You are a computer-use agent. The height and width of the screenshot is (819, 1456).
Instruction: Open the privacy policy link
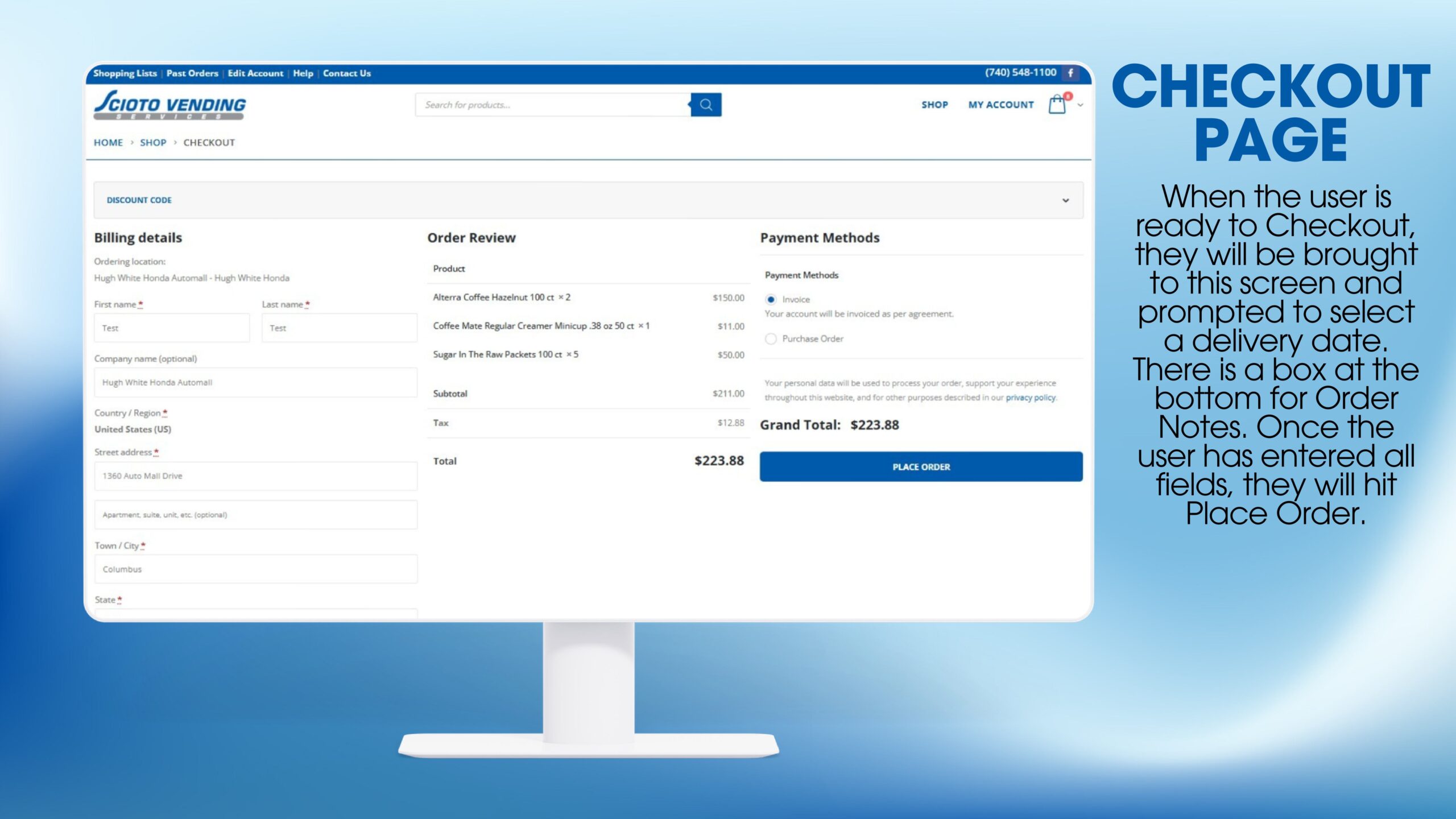(1030, 398)
